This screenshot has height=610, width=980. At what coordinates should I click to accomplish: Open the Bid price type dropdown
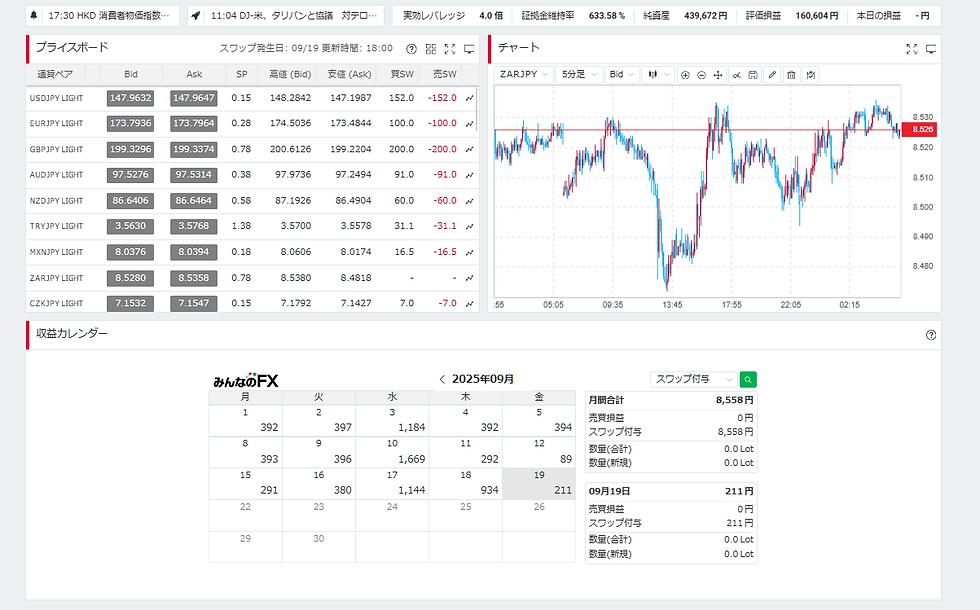coord(622,74)
